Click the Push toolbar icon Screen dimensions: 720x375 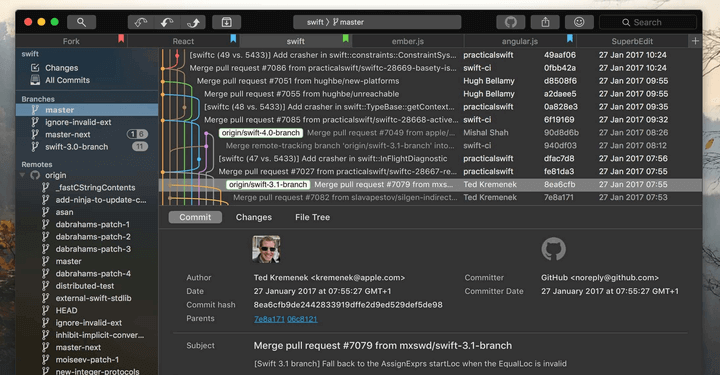[x=193, y=22]
